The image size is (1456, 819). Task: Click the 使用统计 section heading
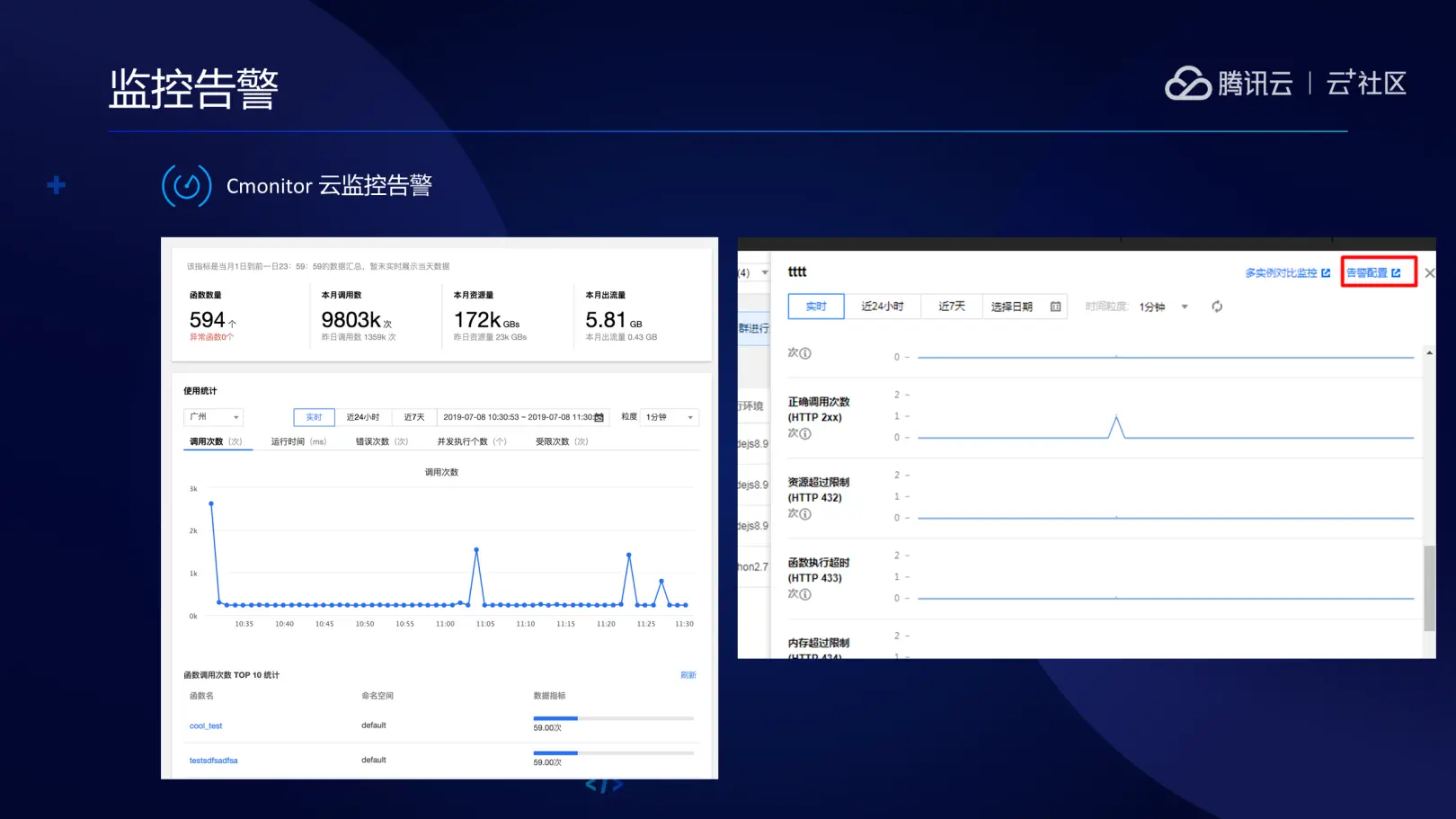200,391
